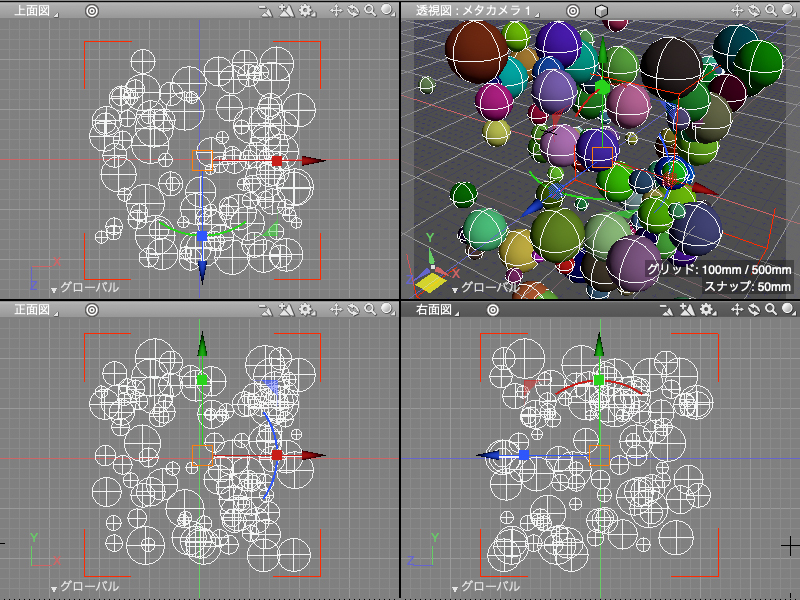Image resolution: width=800 pixels, height=600 pixels.
Task: Click red X-axis square handle in front view
Action: 277,455
